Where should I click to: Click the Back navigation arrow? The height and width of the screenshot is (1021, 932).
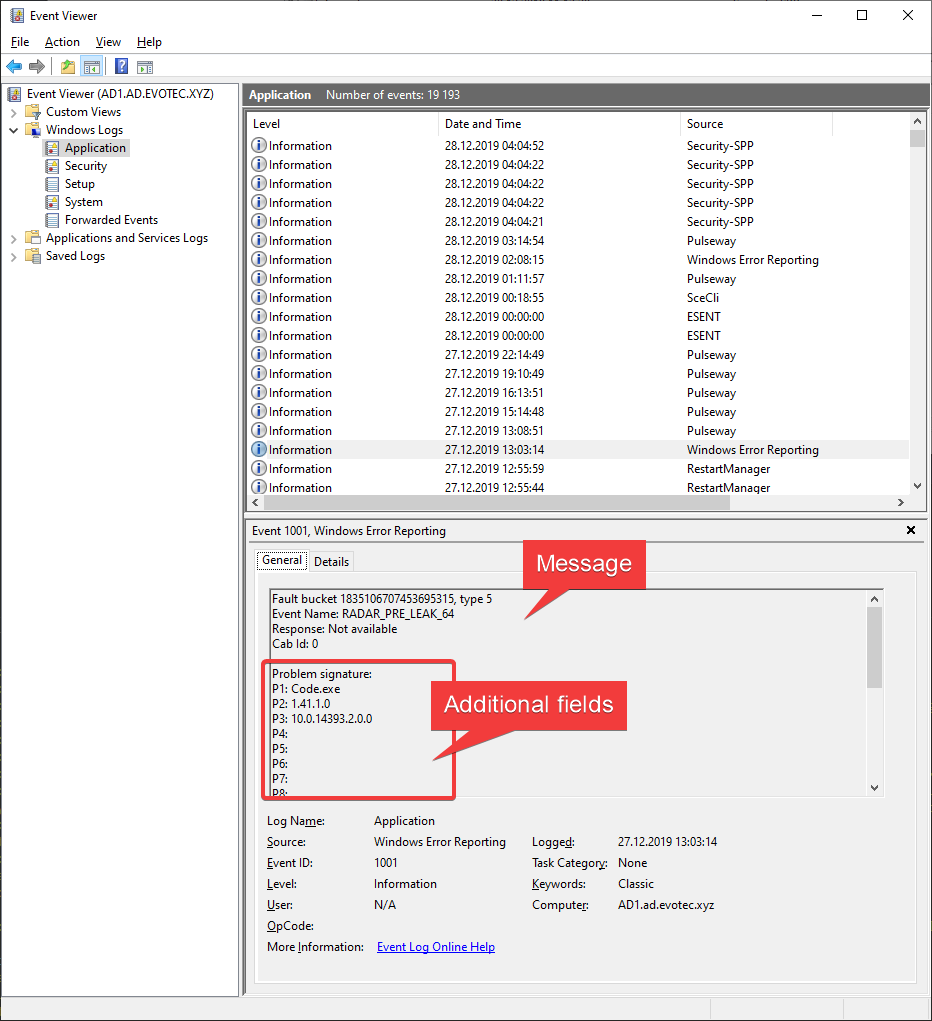click(14, 66)
